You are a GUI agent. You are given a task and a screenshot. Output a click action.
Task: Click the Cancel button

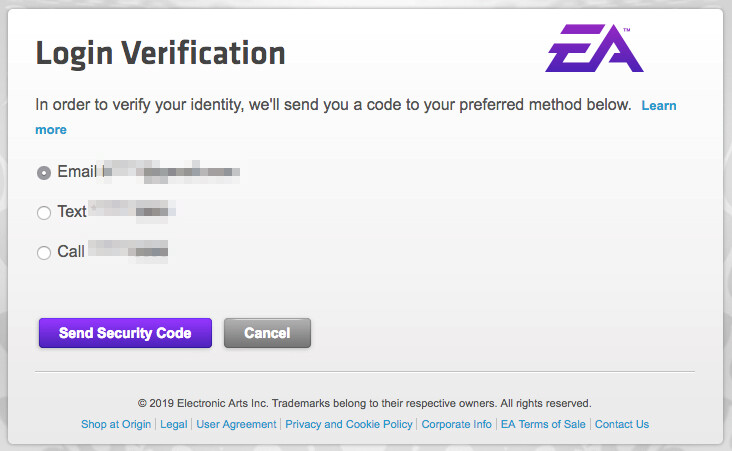pyautogui.click(x=267, y=333)
